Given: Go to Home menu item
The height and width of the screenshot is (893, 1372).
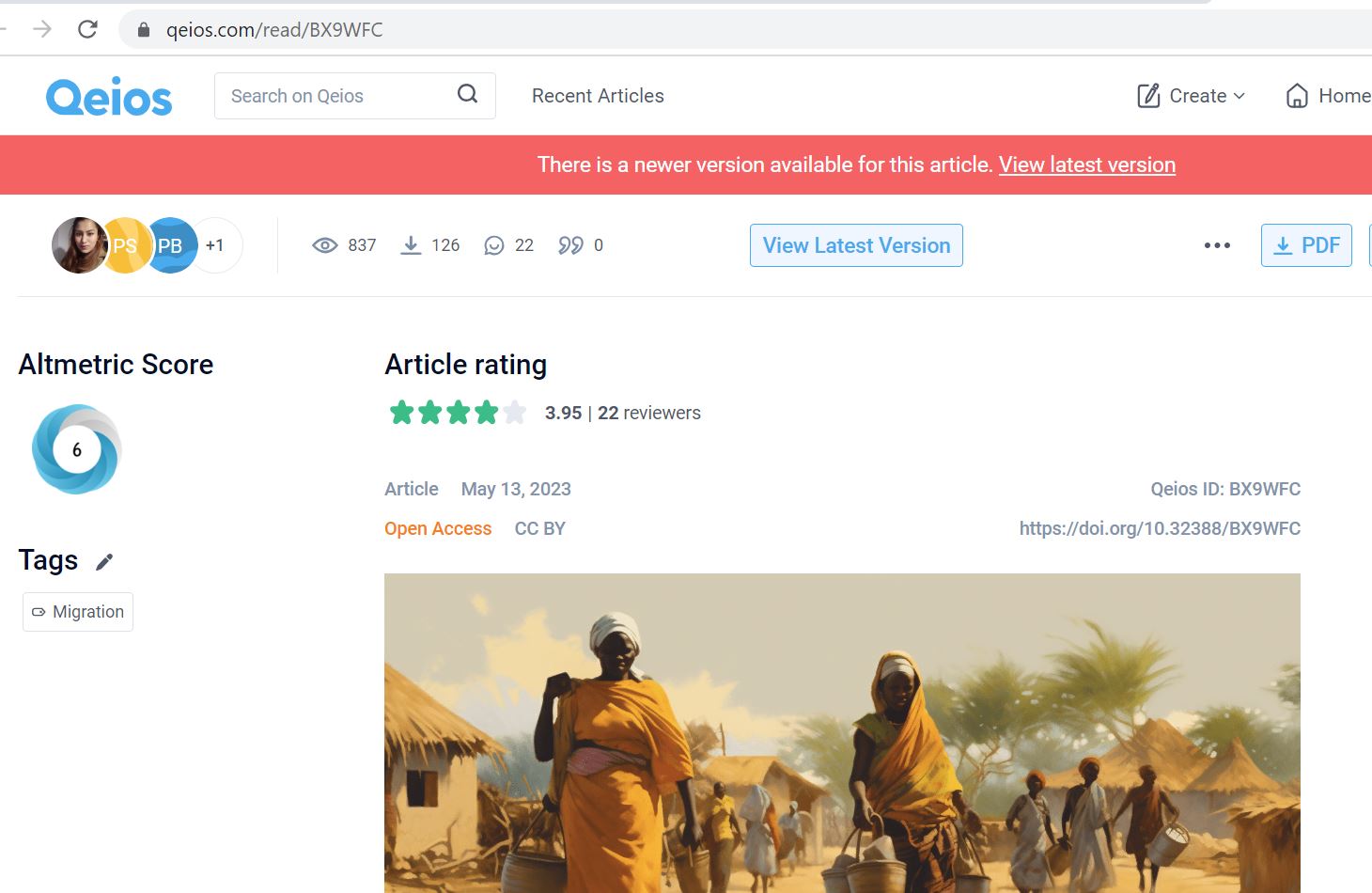Looking at the screenshot, I should click(1345, 96).
